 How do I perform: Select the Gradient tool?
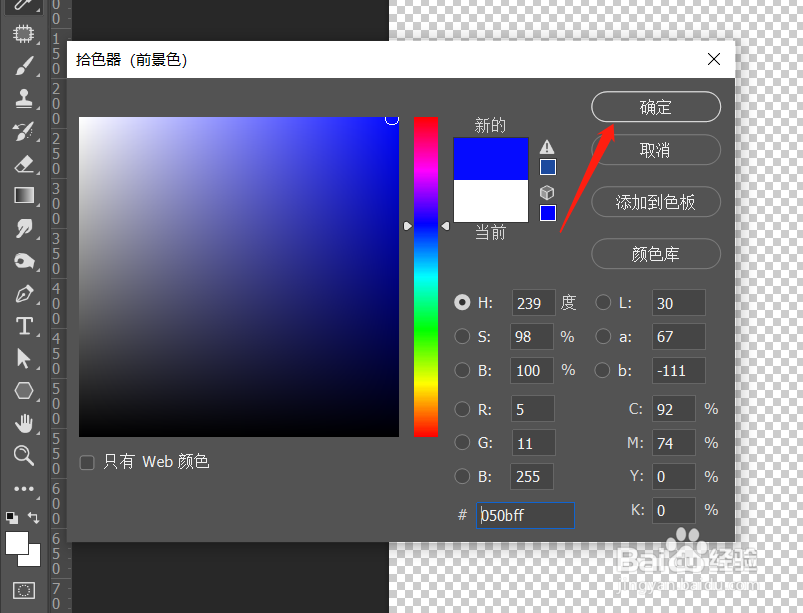(24, 195)
